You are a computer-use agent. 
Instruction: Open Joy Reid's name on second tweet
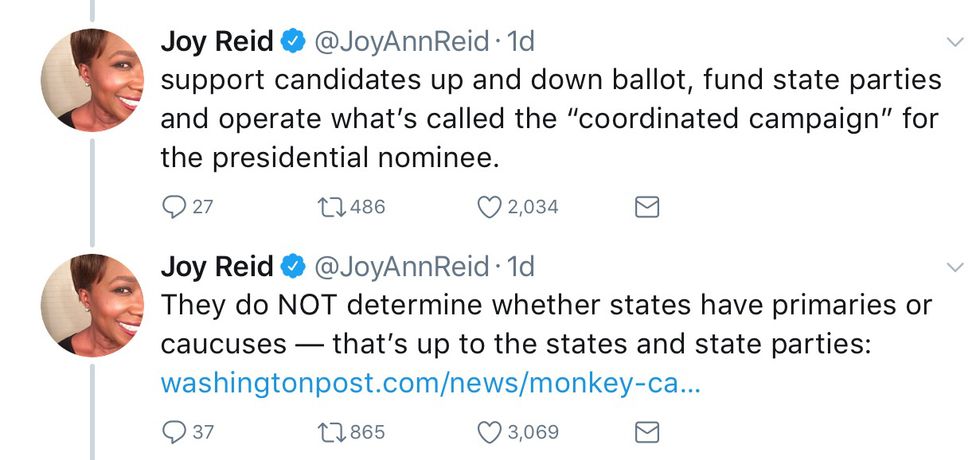tap(216, 267)
